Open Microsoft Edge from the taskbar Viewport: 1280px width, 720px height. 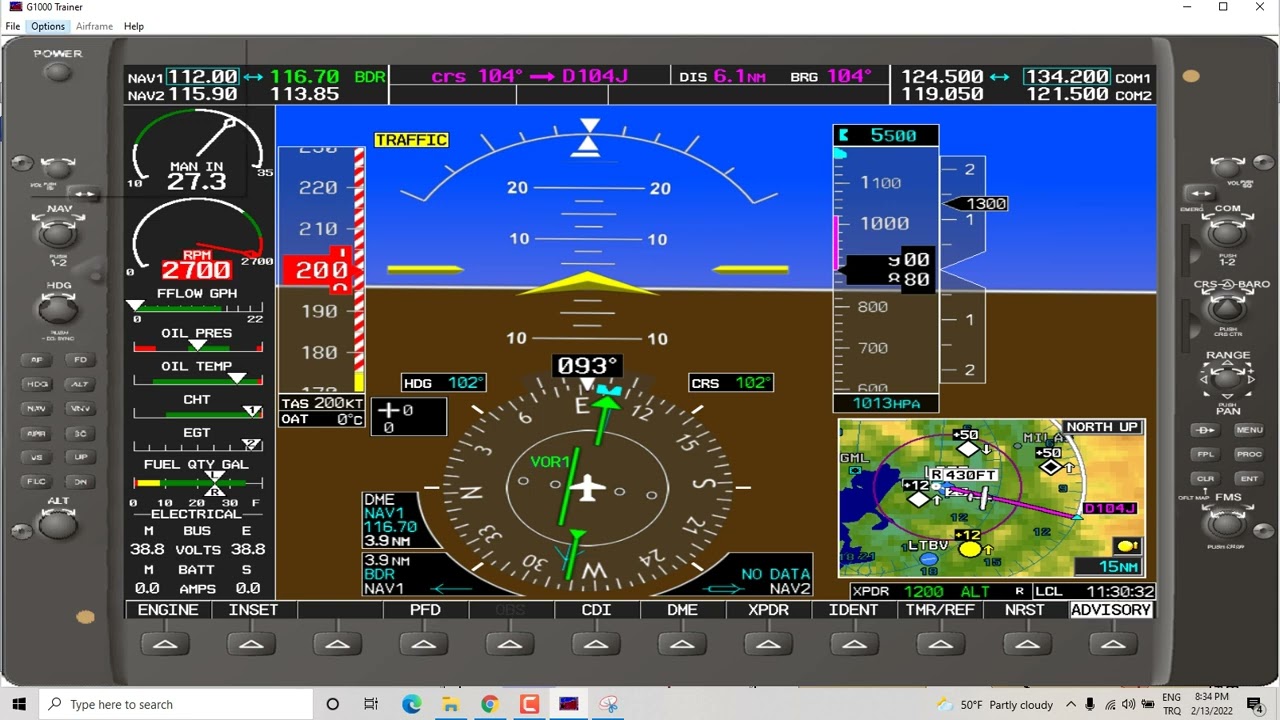(411, 704)
